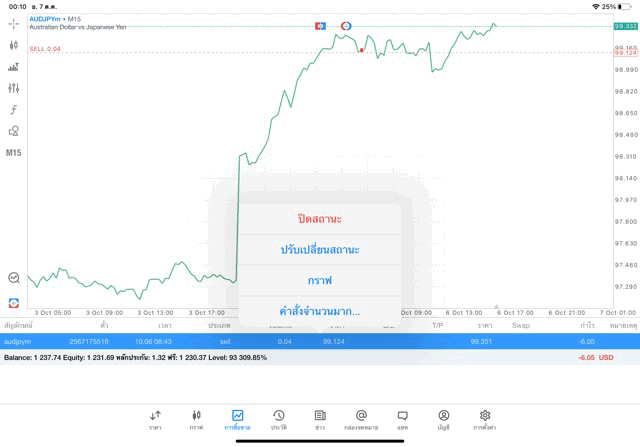
Task: Open the M15 timeframe selector
Action: tap(13, 153)
